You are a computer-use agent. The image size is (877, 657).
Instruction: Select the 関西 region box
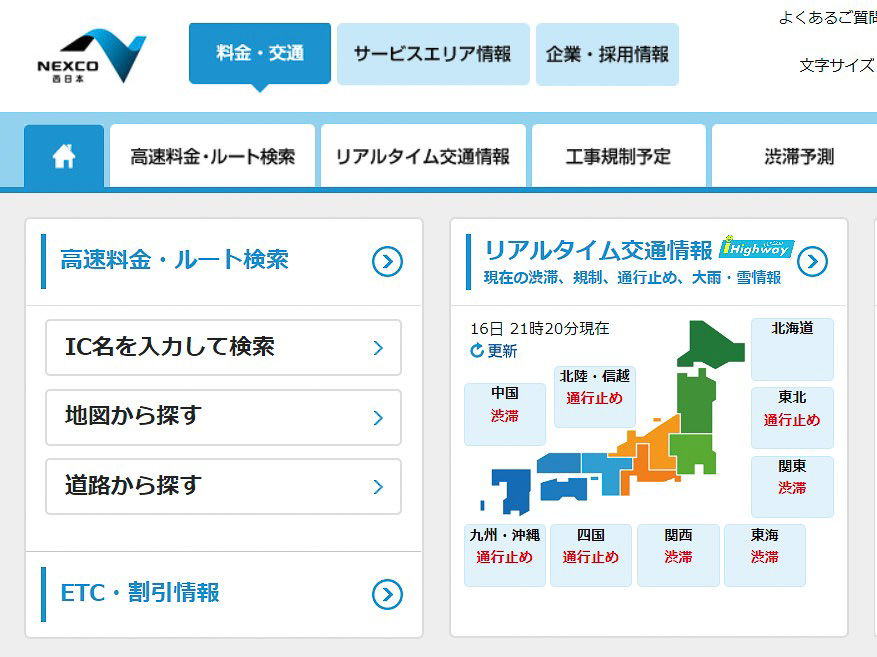678,555
